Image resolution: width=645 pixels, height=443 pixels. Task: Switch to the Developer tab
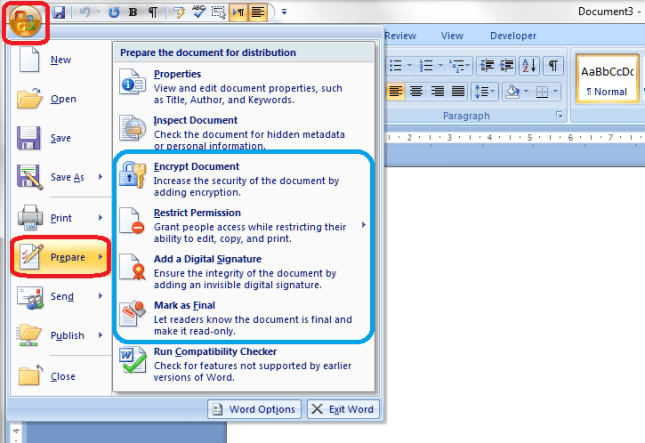click(x=513, y=36)
